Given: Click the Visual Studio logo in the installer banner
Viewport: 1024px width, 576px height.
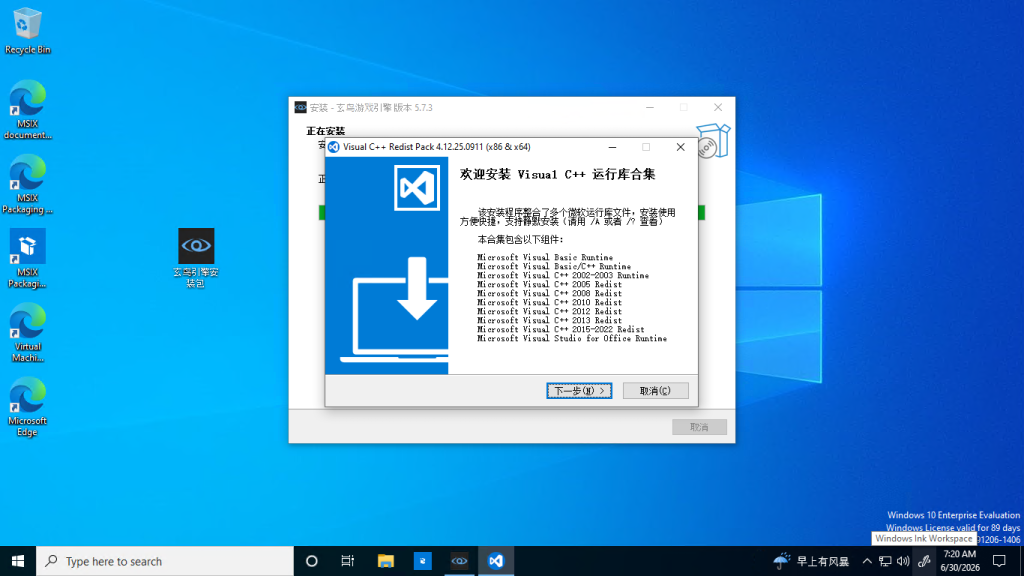Looking at the screenshot, I should coord(417,188).
